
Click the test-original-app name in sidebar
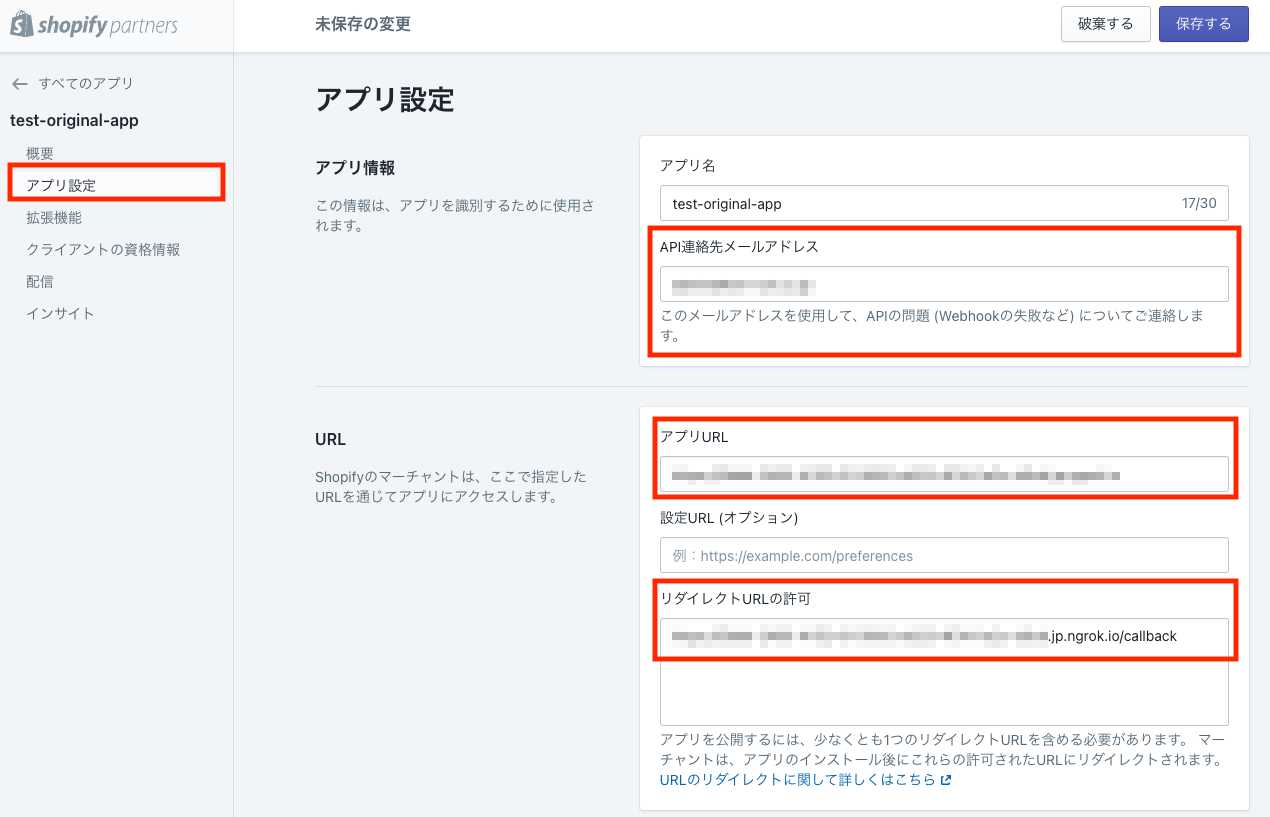(72, 120)
